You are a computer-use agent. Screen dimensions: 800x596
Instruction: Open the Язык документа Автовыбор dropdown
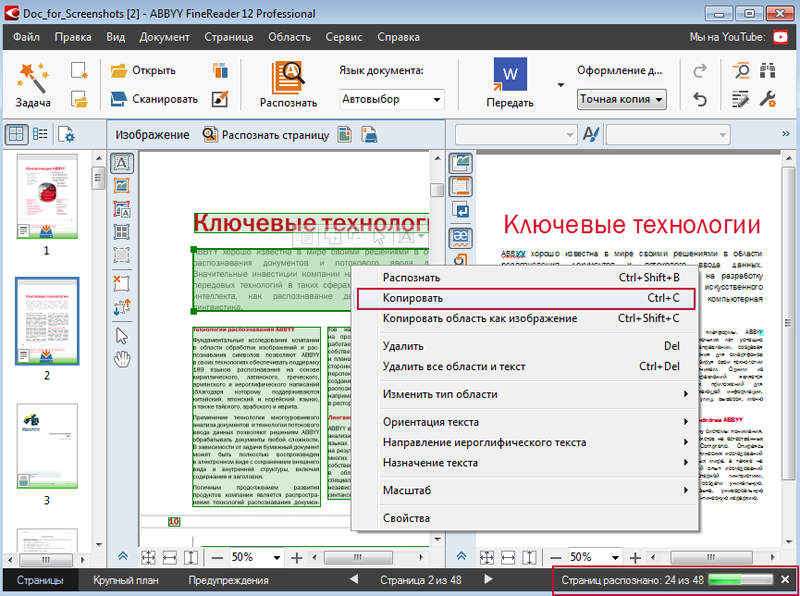(391, 99)
